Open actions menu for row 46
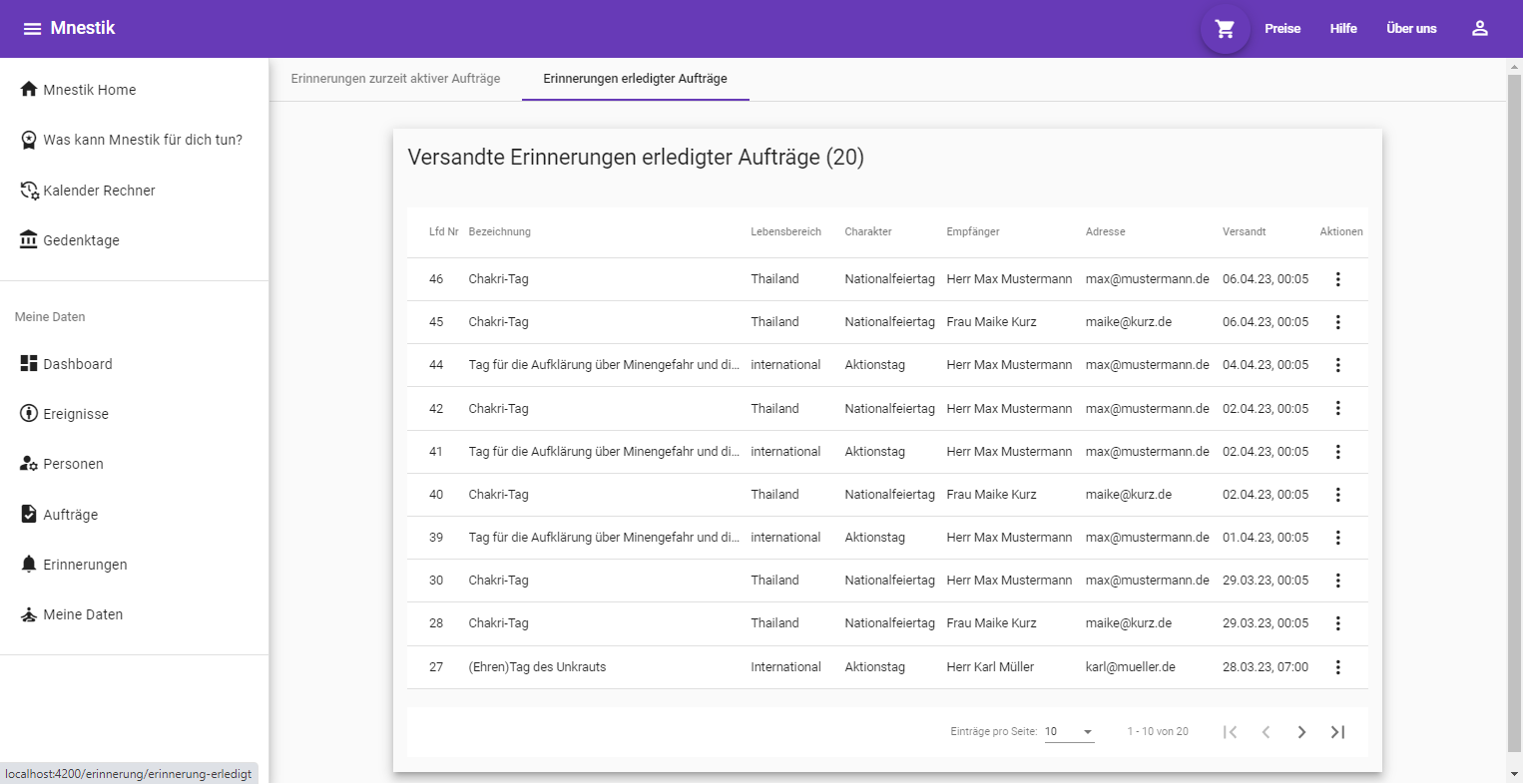The width and height of the screenshot is (1523, 784). tap(1337, 279)
